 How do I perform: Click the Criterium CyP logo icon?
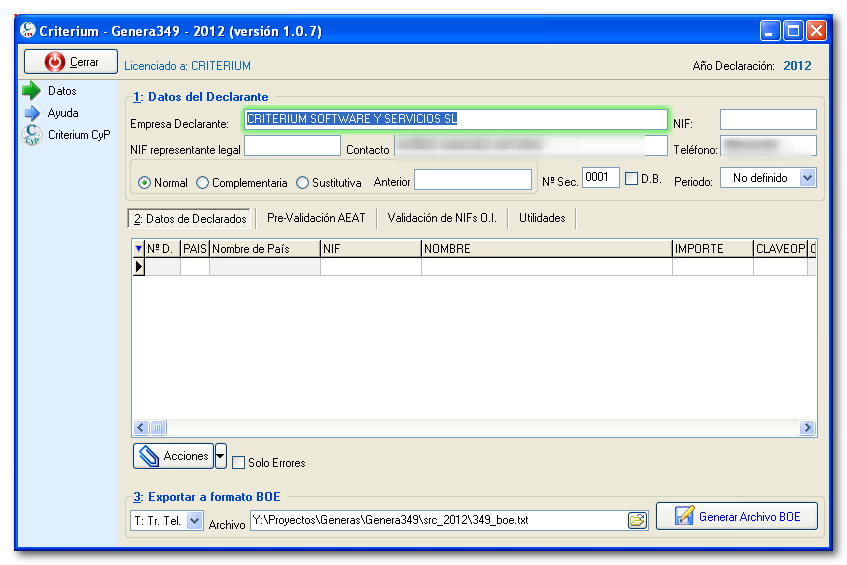[x=31, y=135]
